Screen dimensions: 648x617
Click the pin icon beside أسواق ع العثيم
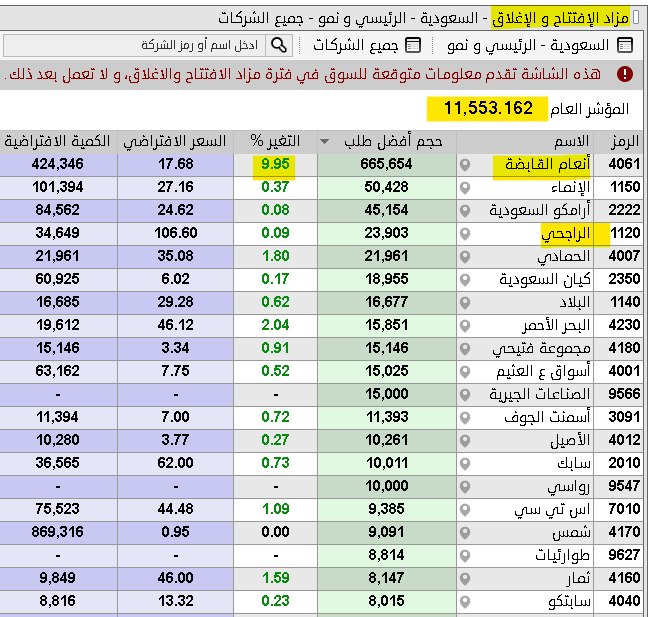click(465, 372)
